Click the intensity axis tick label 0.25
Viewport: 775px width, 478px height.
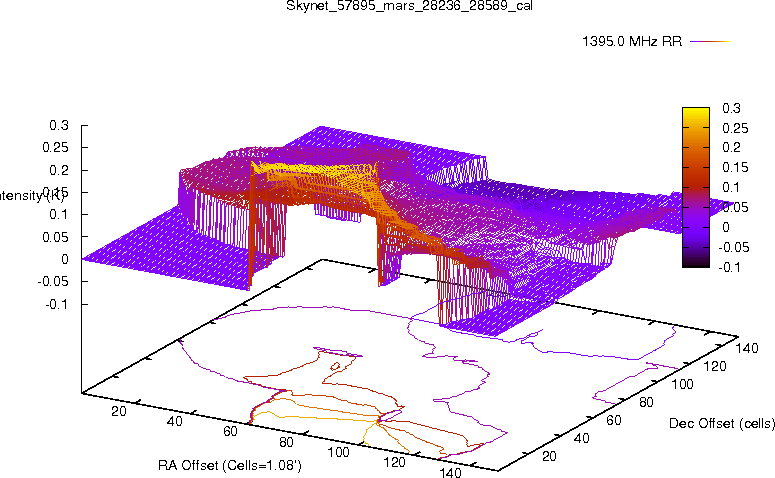pyautogui.click(x=55, y=147)
